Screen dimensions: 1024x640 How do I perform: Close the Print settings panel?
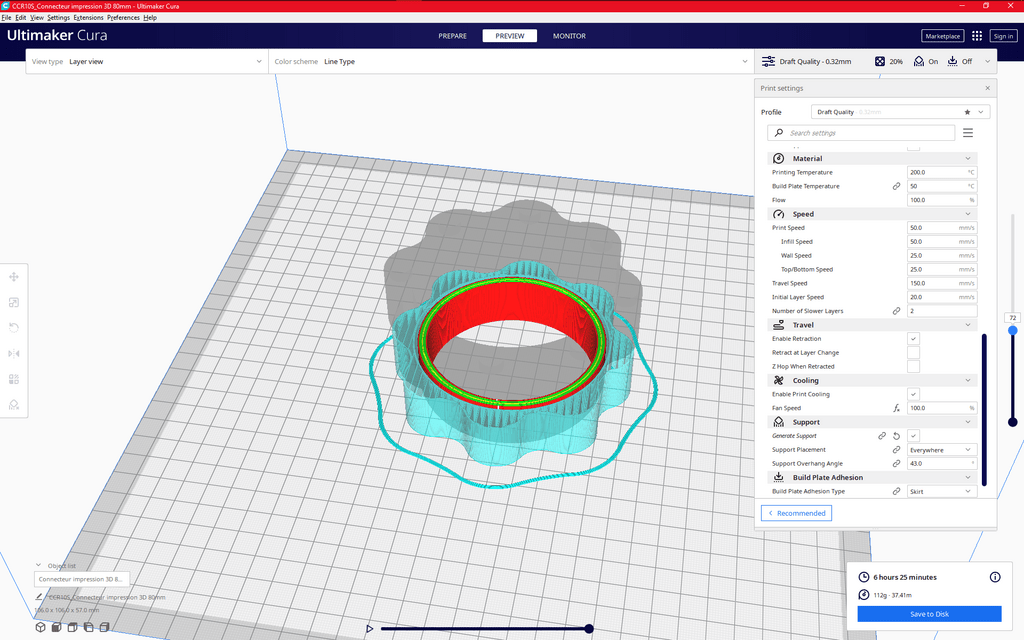click(987, 88)
